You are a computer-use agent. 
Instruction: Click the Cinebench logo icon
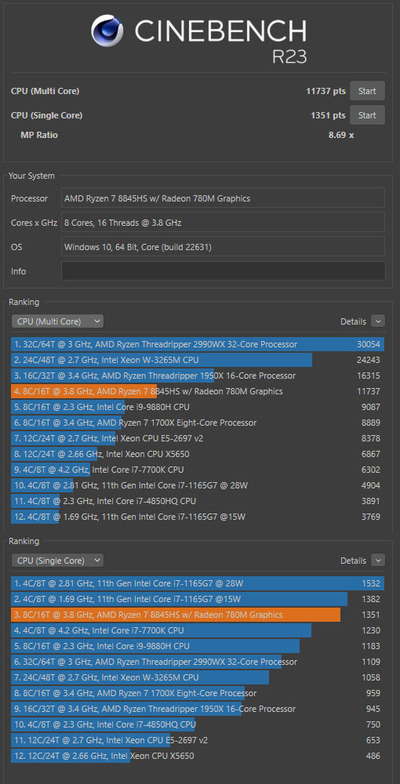coord(108,31)
